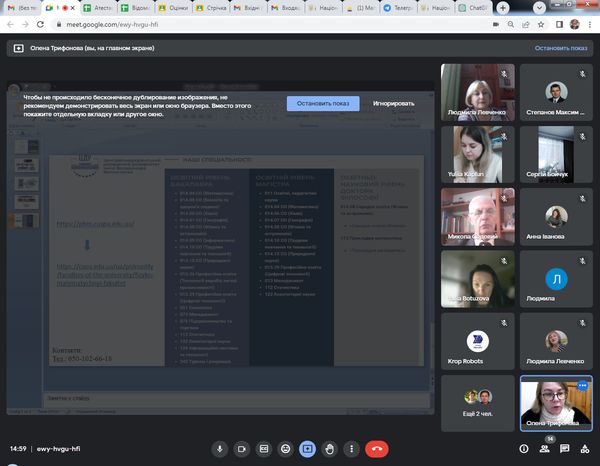Screen dimensions: 600x466
Task: Open more options three-dot menu
Action: 352,449
